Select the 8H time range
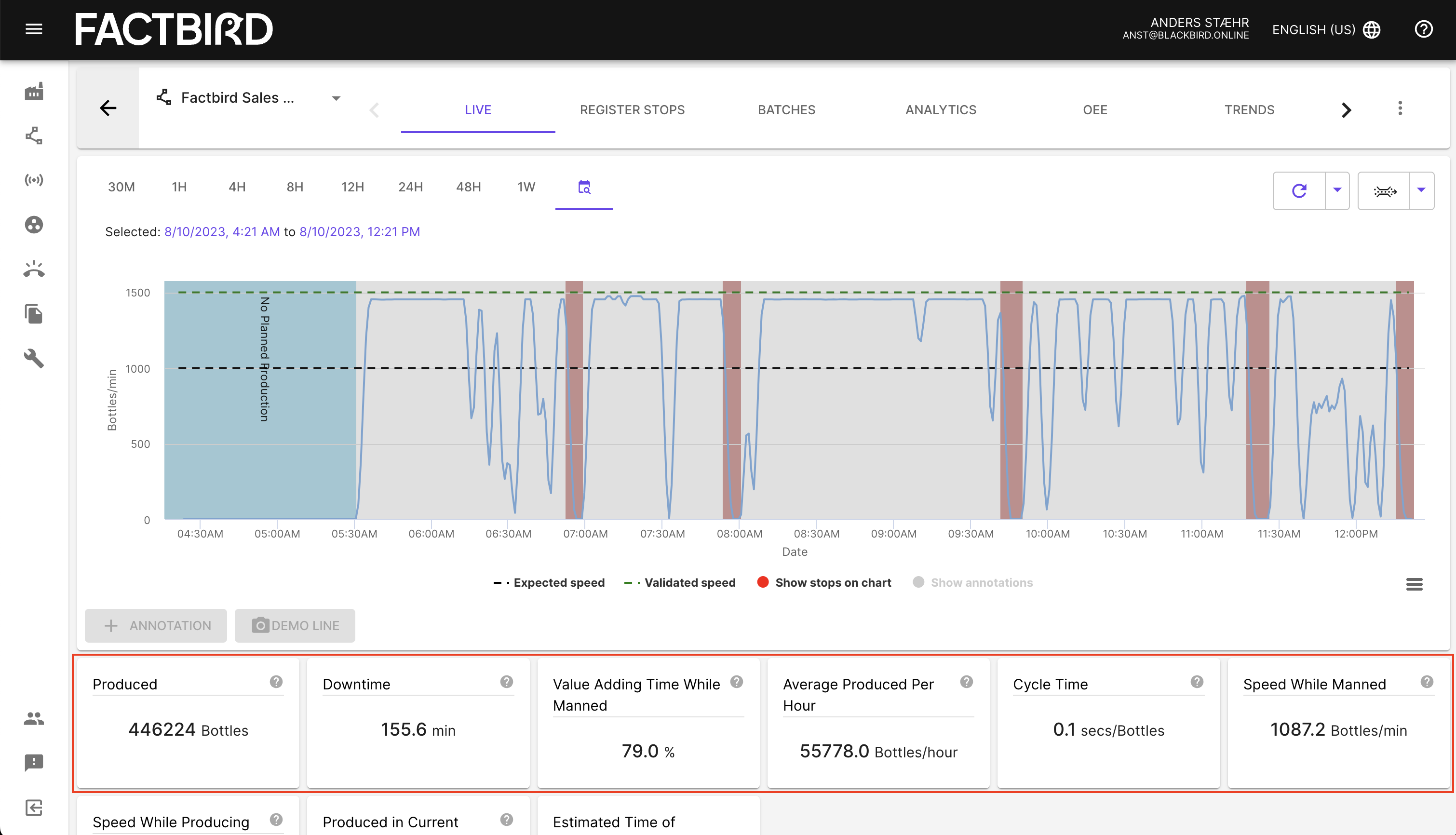1456x835 pixels. tap(295, 187)
